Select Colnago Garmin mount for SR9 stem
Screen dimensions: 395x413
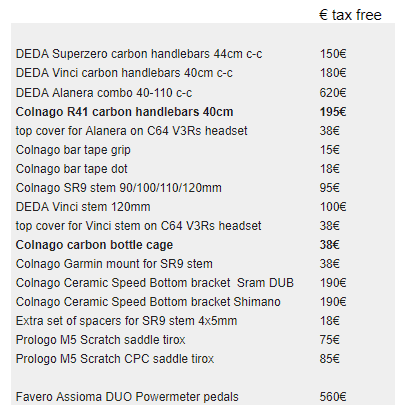tap(114, 264)
